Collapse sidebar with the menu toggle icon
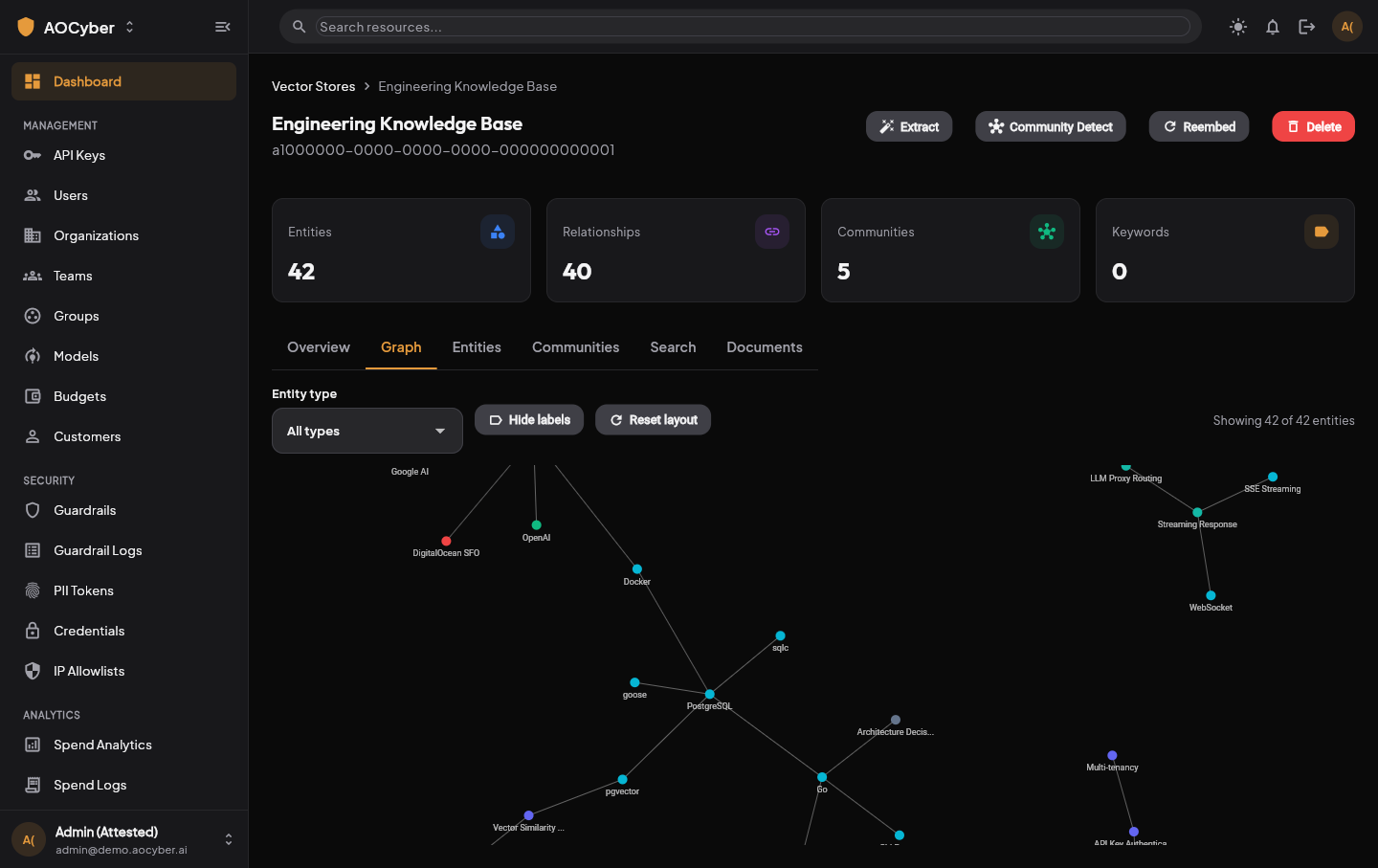Image resolution: width=1378 pixels, height=868 pixels. (x=223, y=27)
